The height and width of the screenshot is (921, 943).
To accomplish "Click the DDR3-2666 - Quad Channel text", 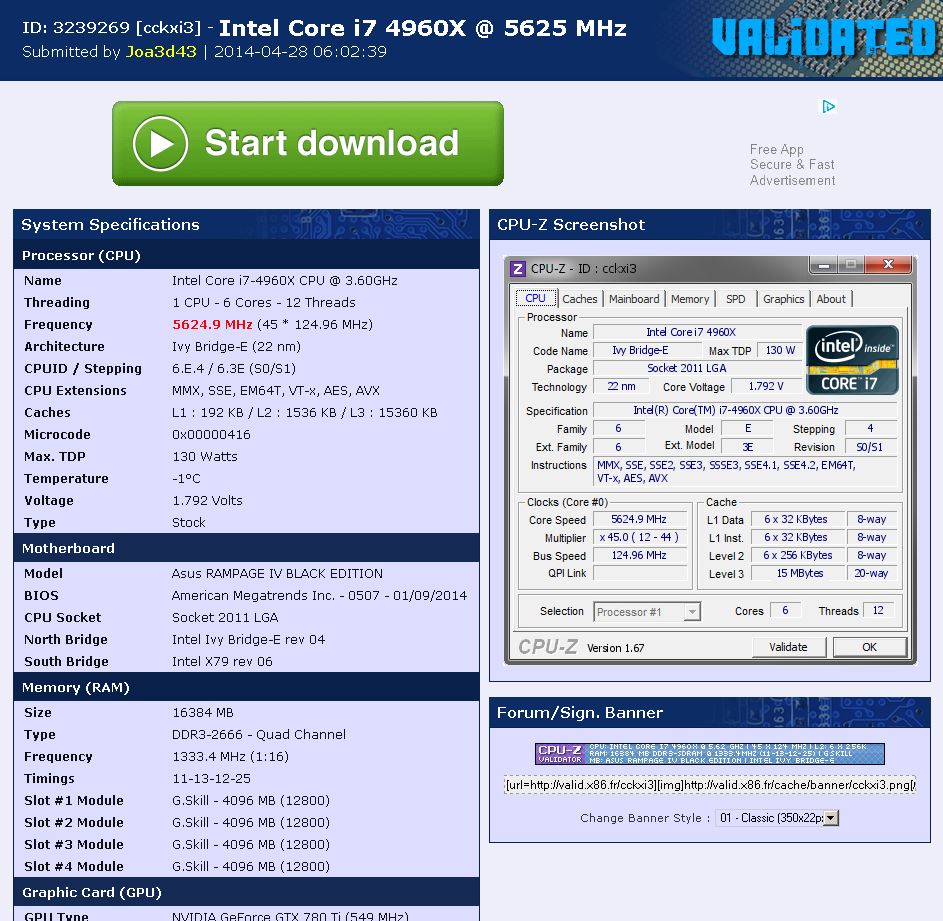I will 259,735.
